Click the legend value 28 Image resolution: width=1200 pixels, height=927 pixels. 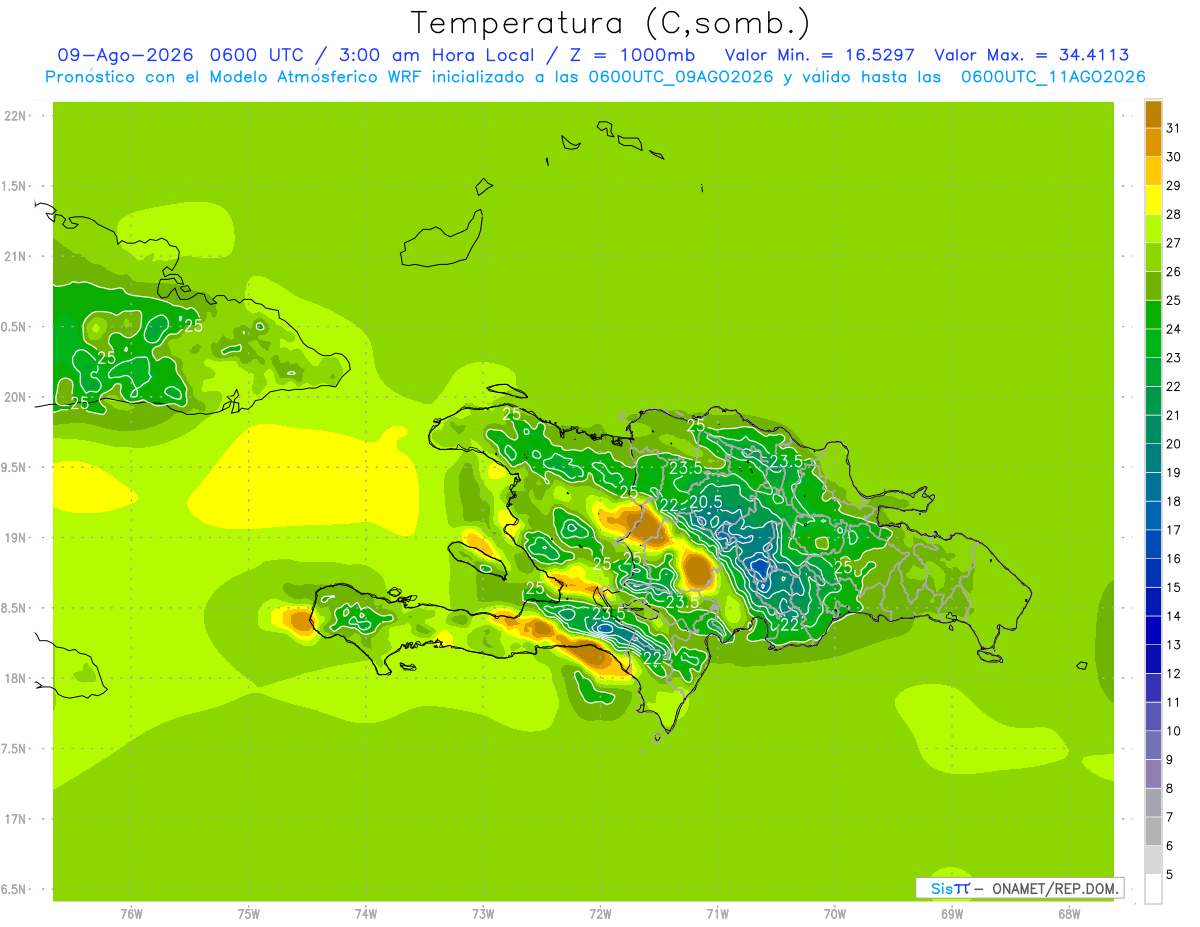point(1173,214)
